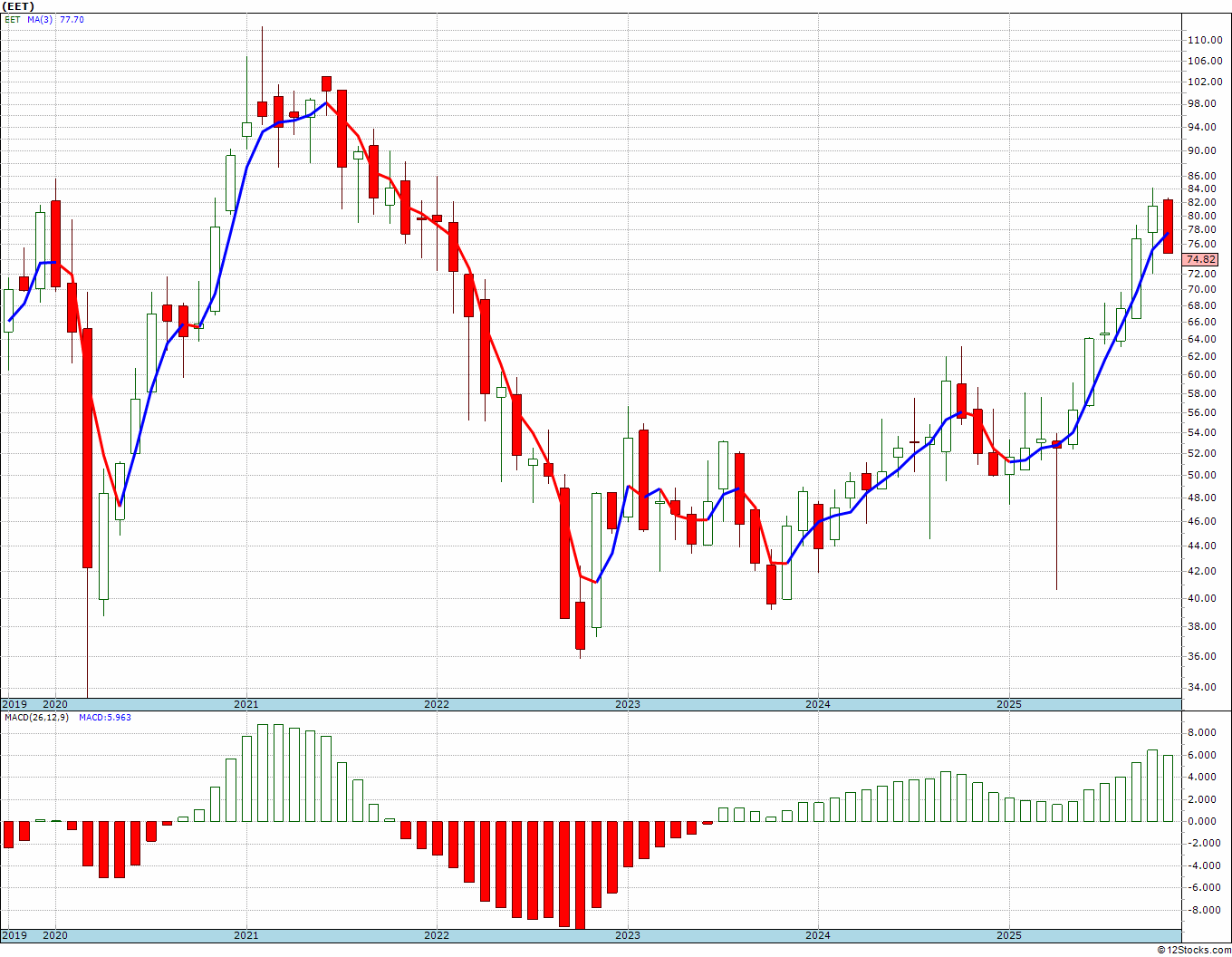
Task: Select the 60.00 price axis label
Action: tap(1203, 374)
